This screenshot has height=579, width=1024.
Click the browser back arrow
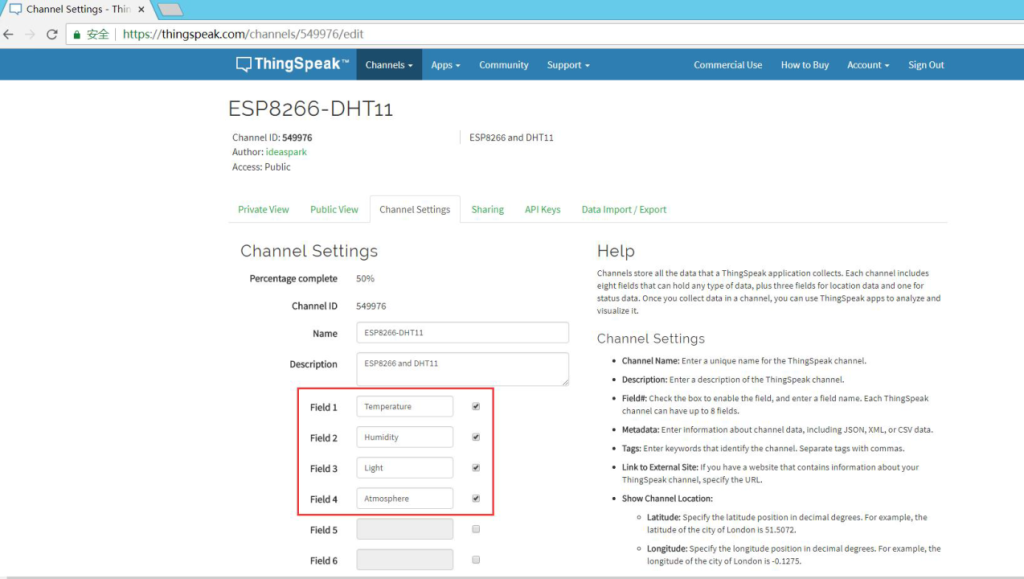8,34
